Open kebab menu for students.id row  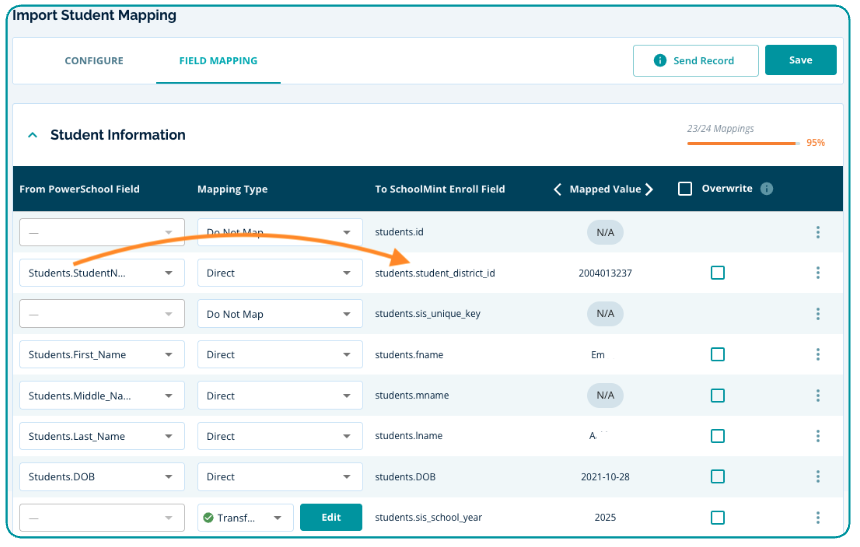[x=817, y=232]
